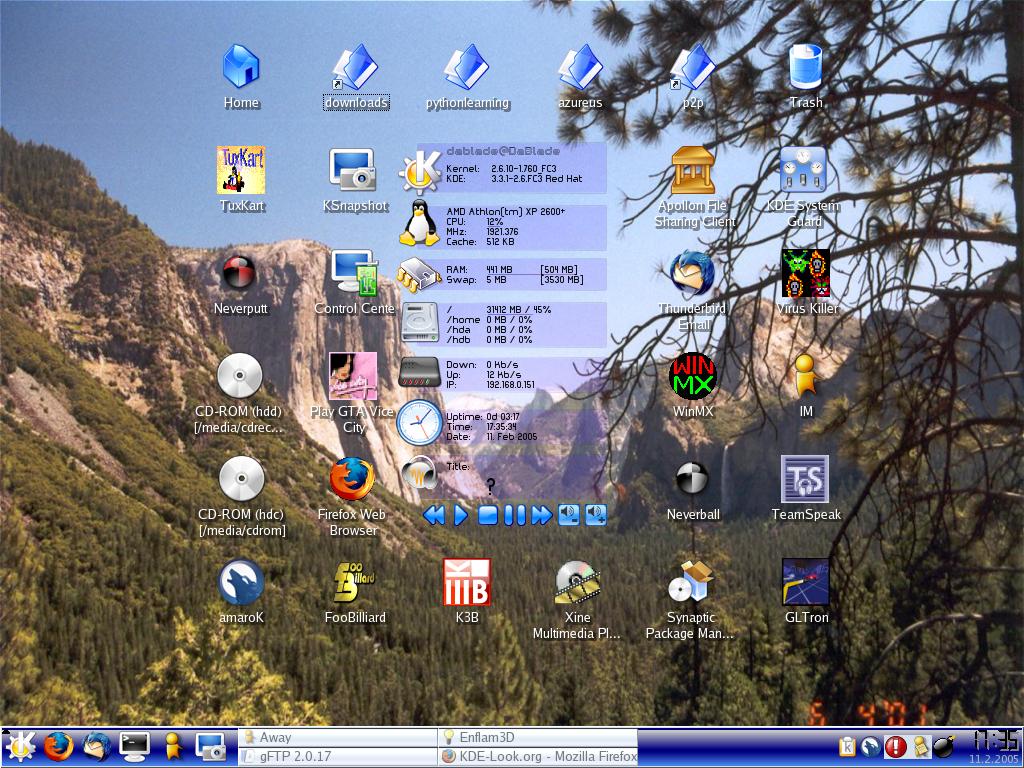The image size is (1024, 768).
Task: Click the KDE gear icon in system widget
Action: (x=421, y=171)
